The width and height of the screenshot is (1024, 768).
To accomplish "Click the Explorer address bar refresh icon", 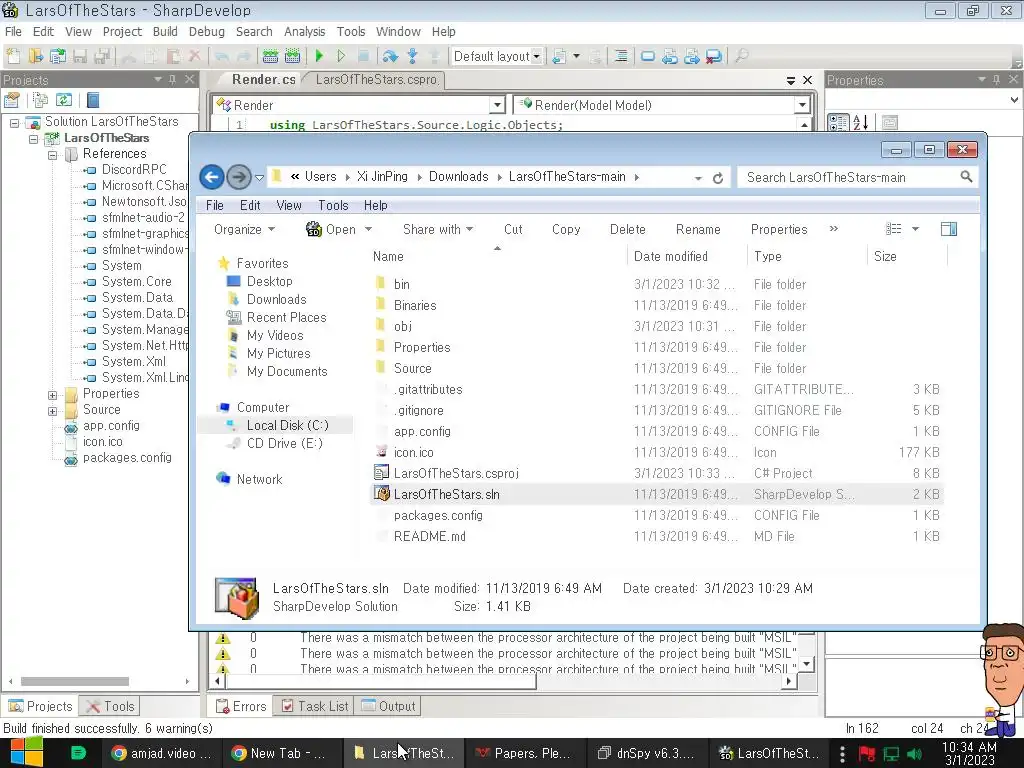I will 718,178.
